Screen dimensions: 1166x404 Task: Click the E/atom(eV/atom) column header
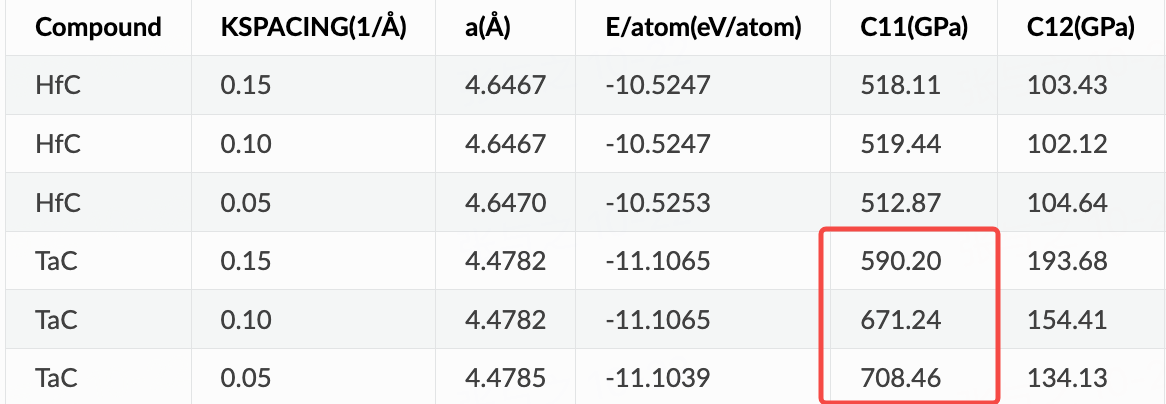[x=703, y=28]
